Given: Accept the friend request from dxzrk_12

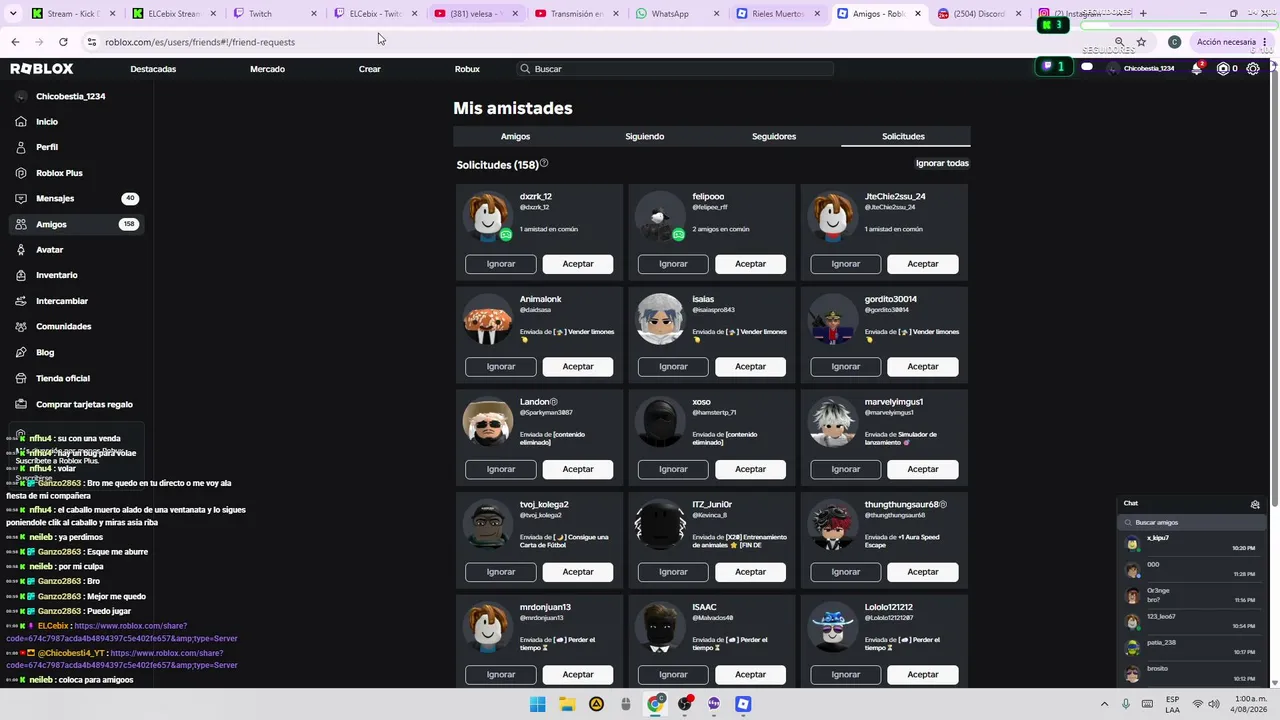Looking at the screenshot, I should pos(578,264).
